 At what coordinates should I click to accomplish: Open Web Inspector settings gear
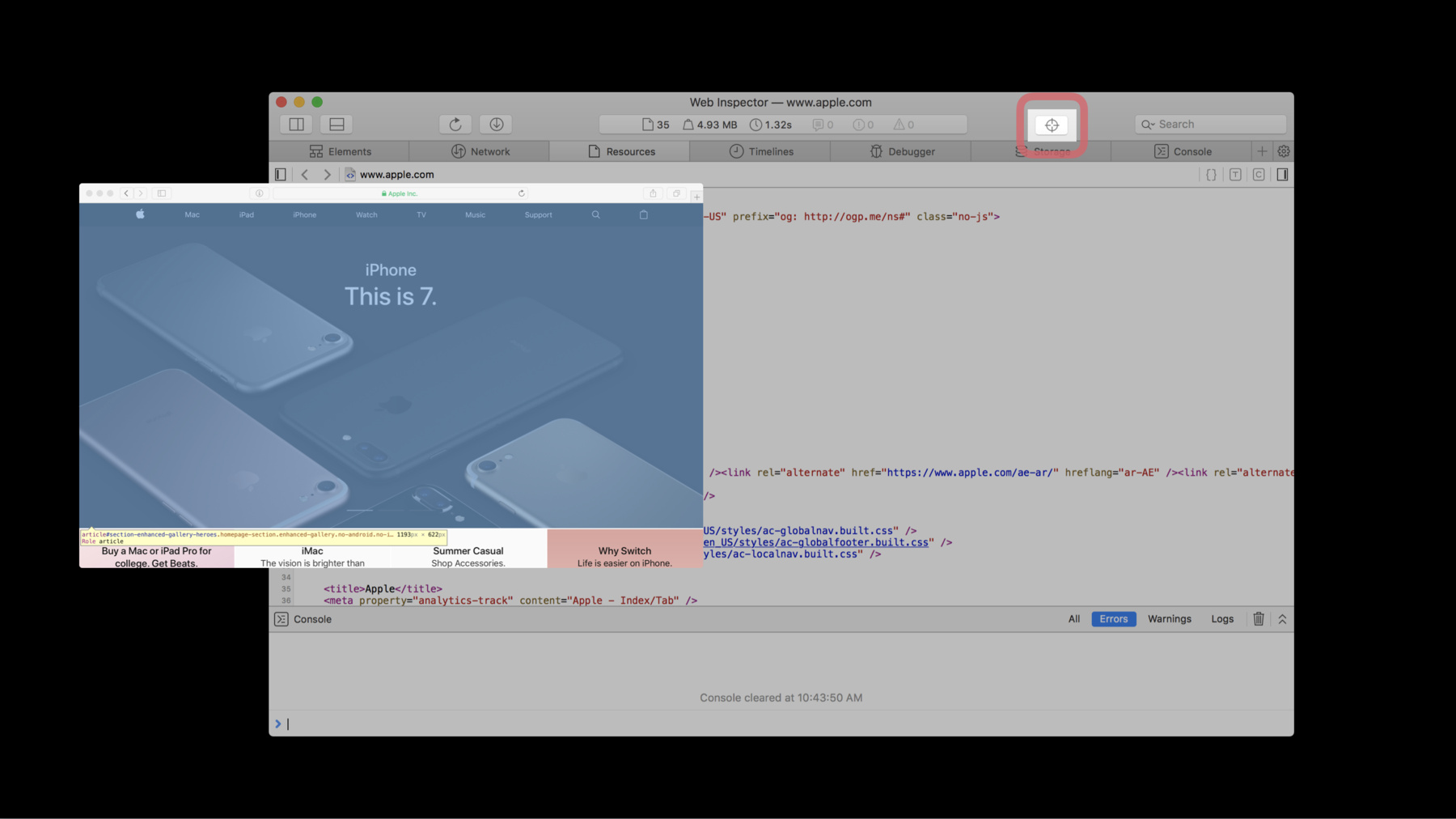1283,151
